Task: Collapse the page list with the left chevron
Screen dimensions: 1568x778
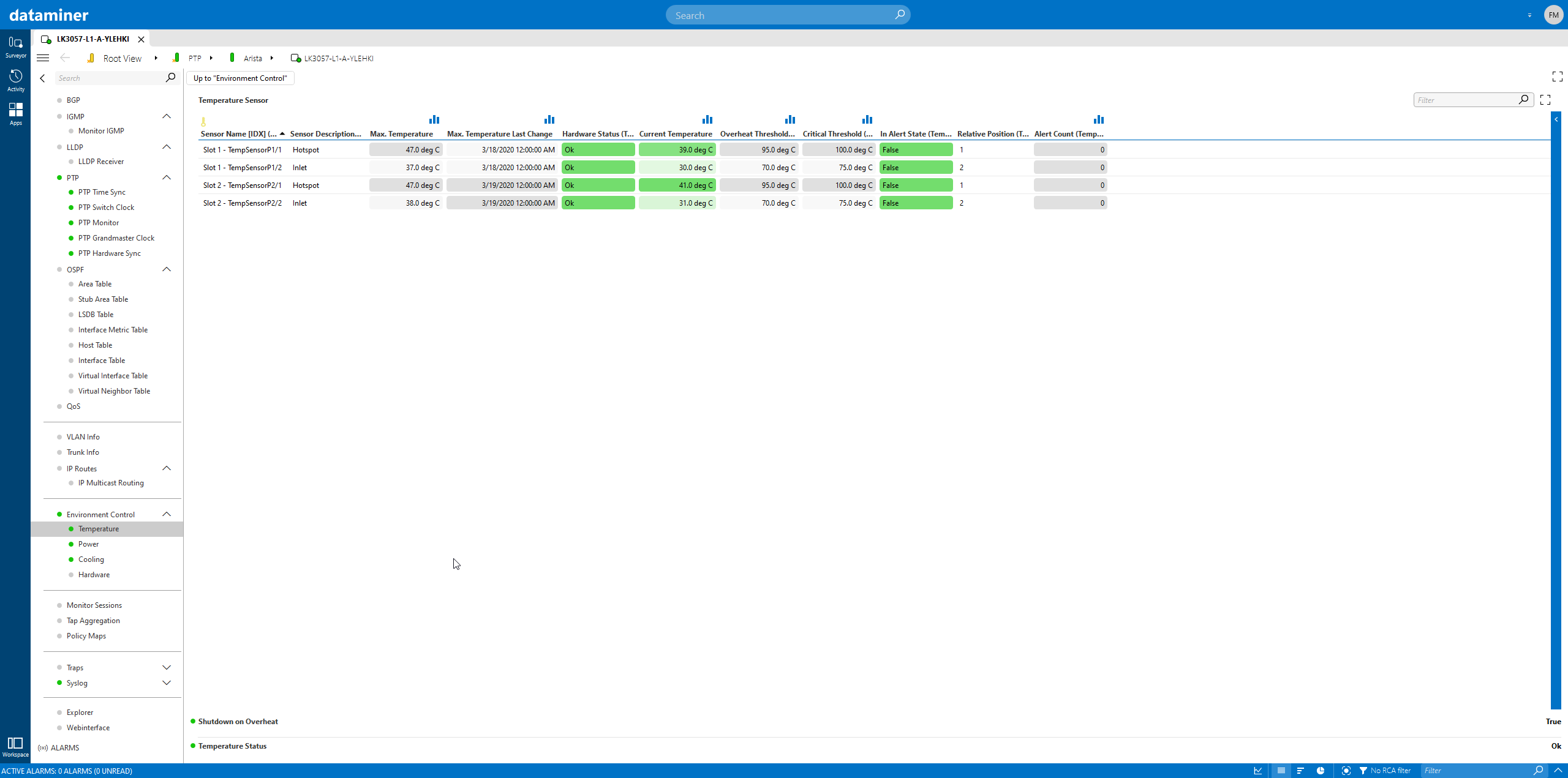Action: click(42, 78)
